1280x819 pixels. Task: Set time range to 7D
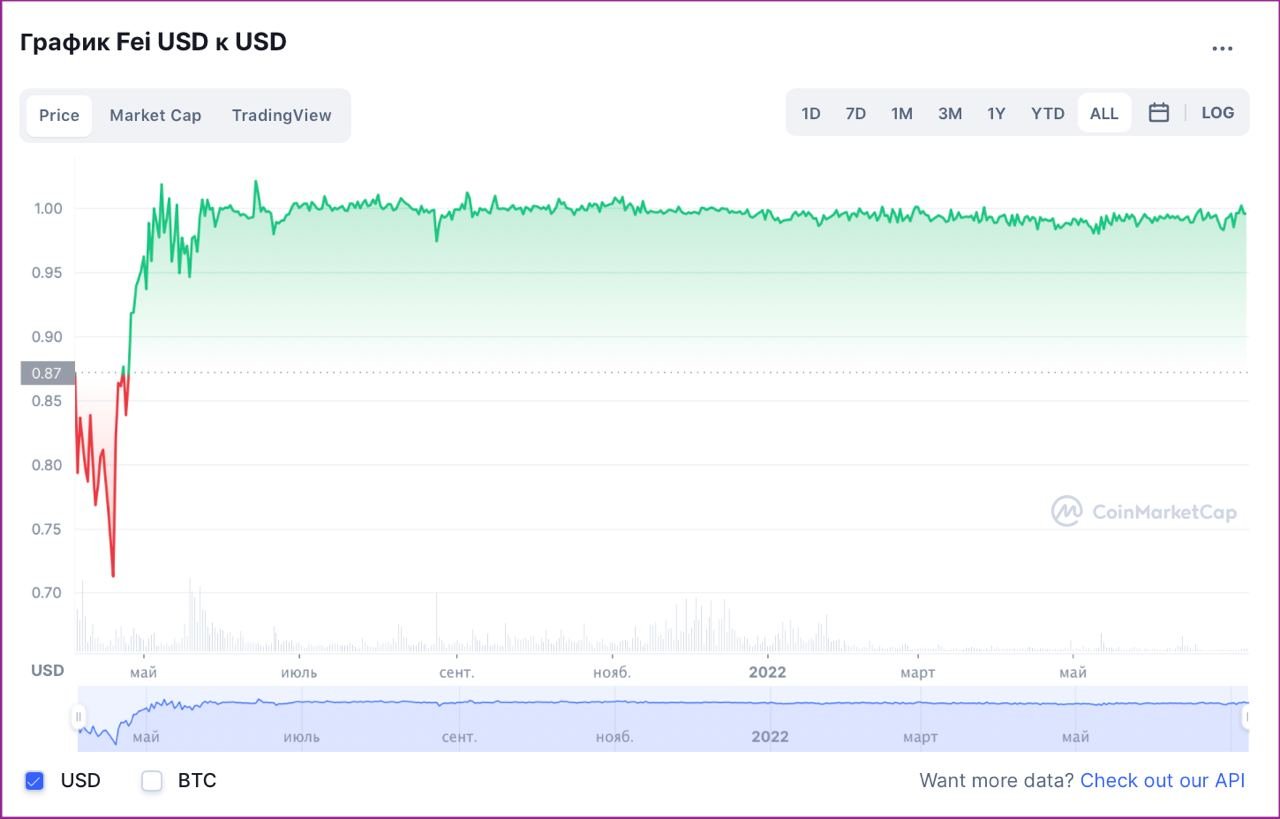[x=855, y=113]
